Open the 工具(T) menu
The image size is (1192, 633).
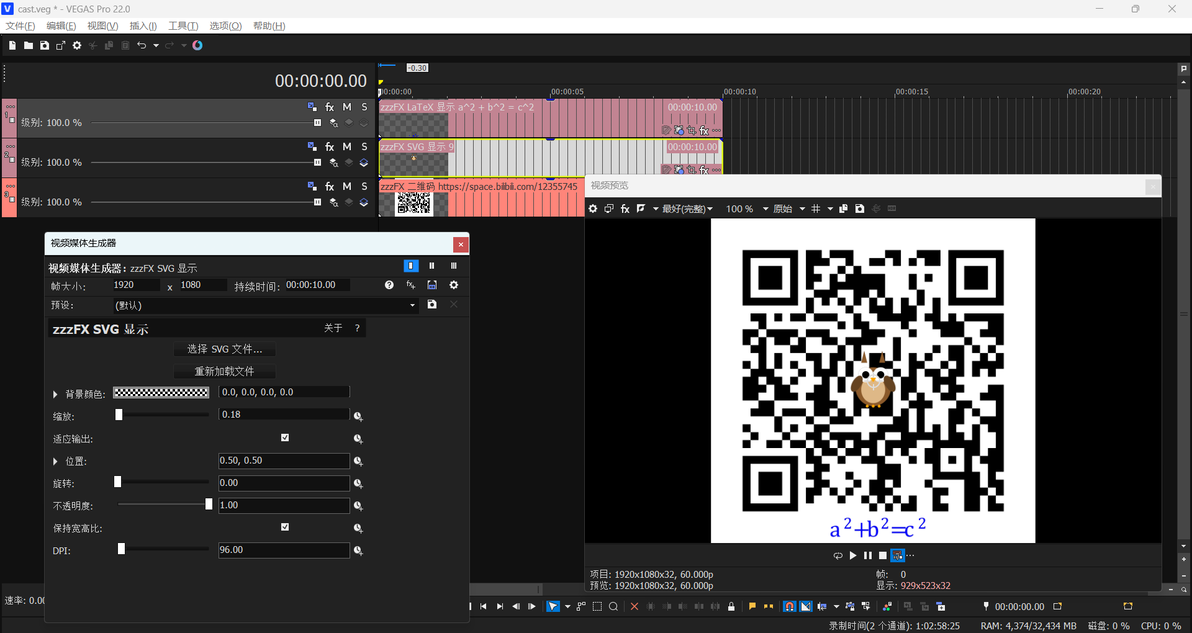[x=183, y=26]
